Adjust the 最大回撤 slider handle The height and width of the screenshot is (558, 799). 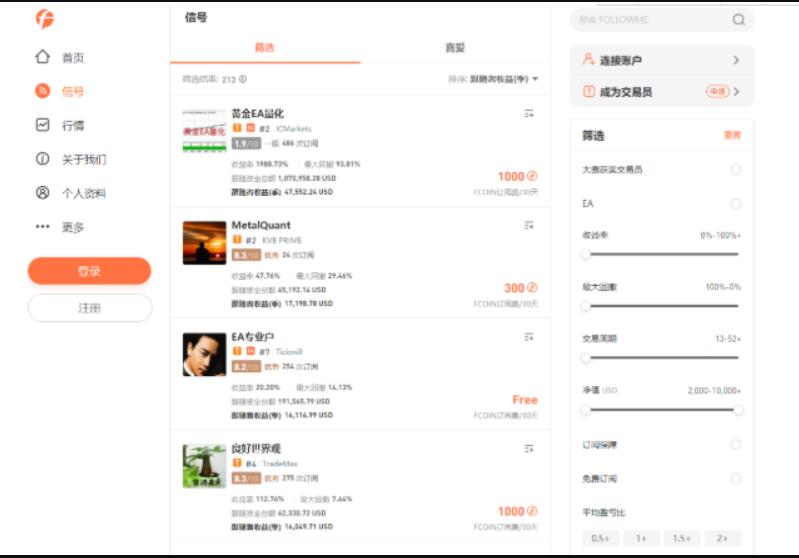[x=586, y=306]
